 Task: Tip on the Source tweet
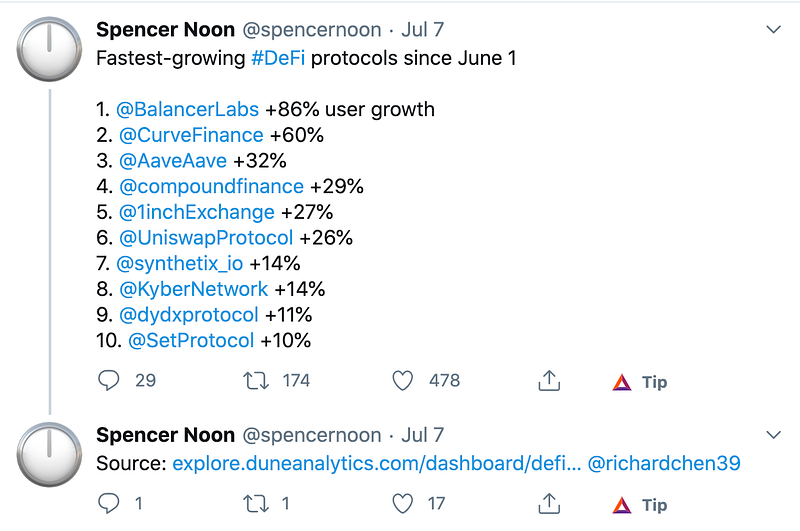pos(640,505)
